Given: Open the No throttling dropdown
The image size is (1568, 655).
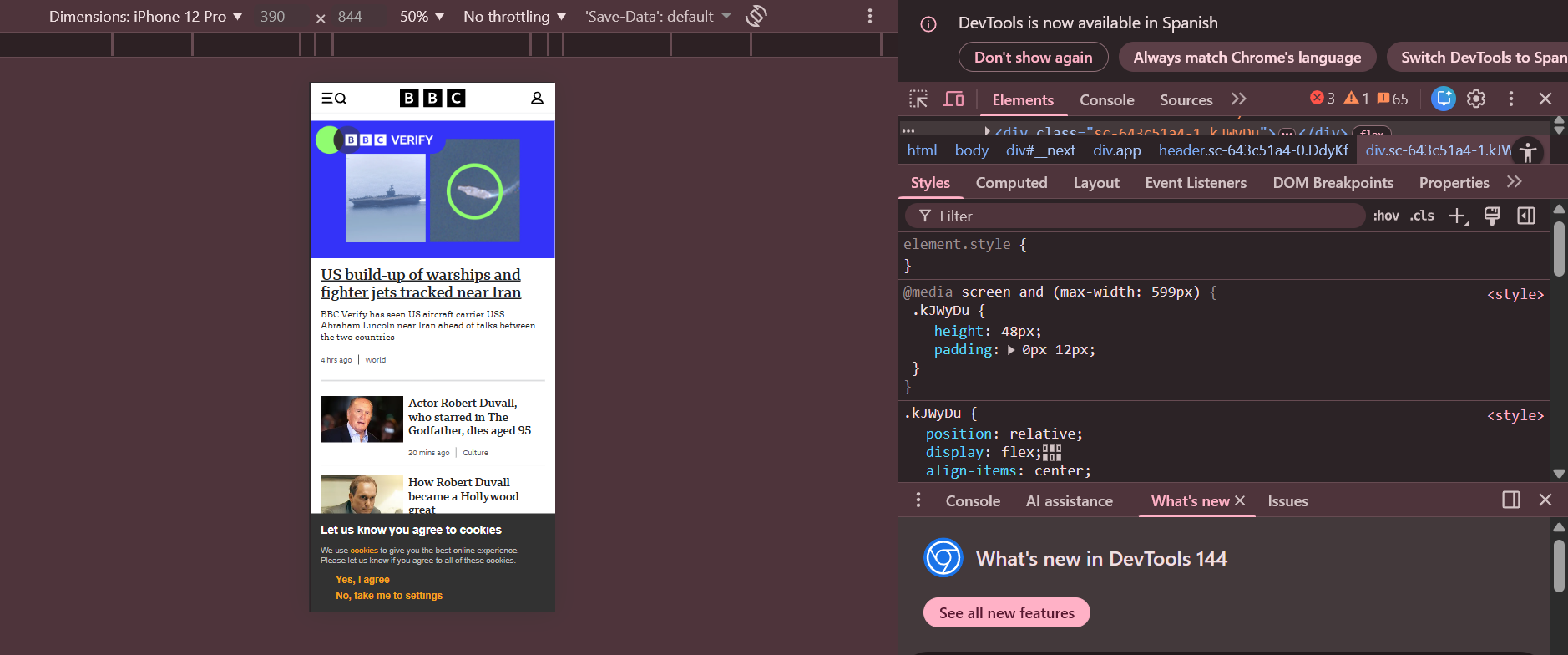Looking at the screenshot, I should (x=514, y=17).
